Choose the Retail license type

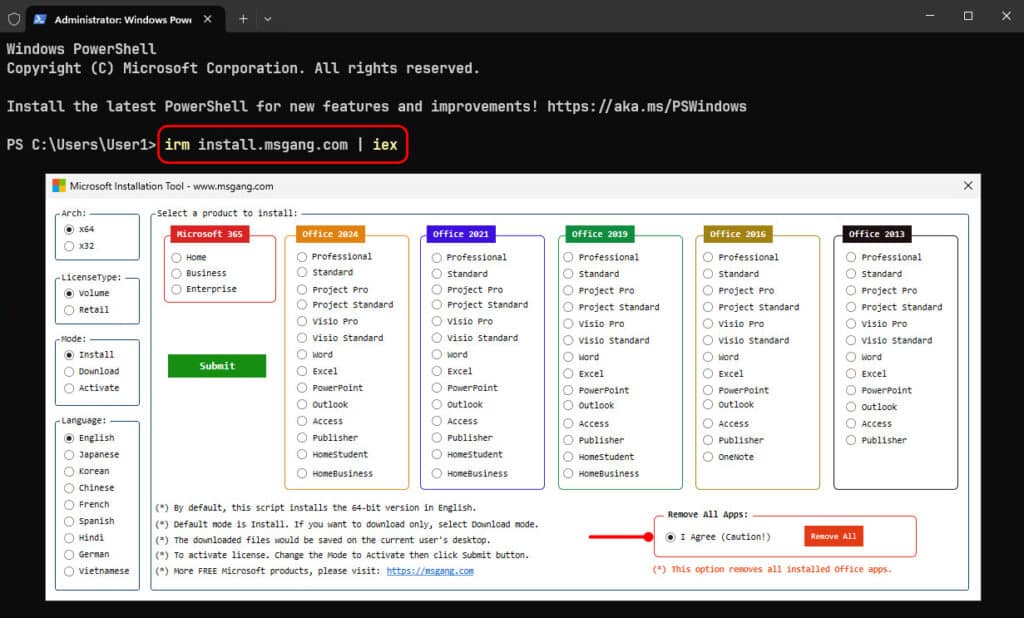point(69,310)
